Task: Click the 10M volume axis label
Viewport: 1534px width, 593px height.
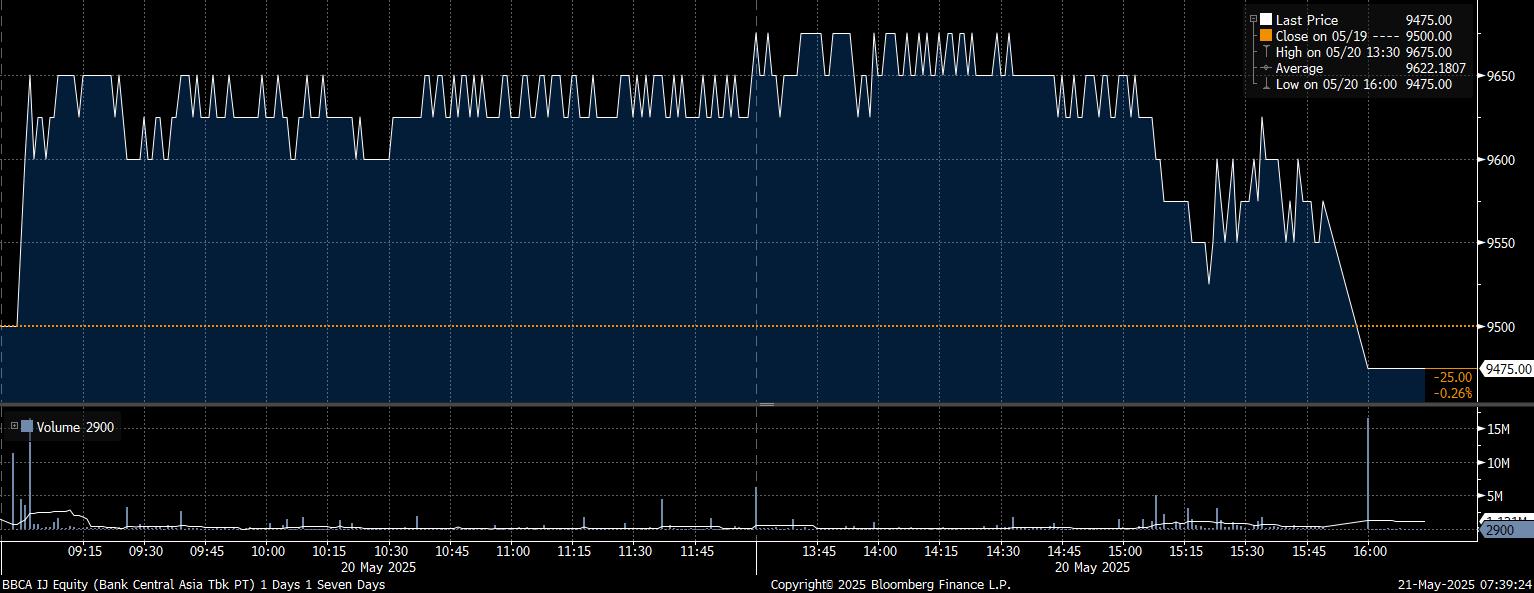Action: tap(1498, 463)
